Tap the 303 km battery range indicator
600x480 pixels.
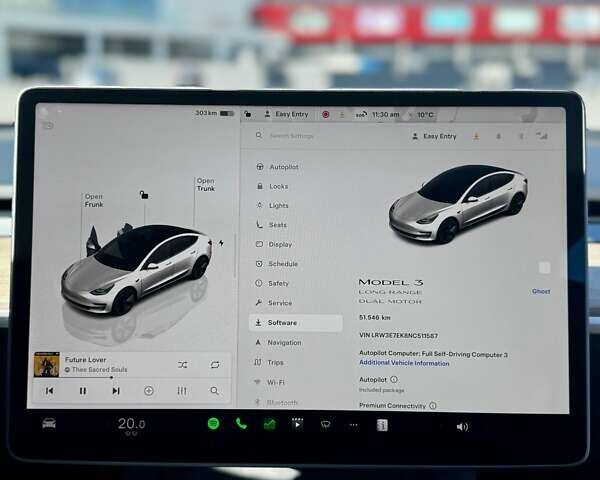[x=214, y=113]
